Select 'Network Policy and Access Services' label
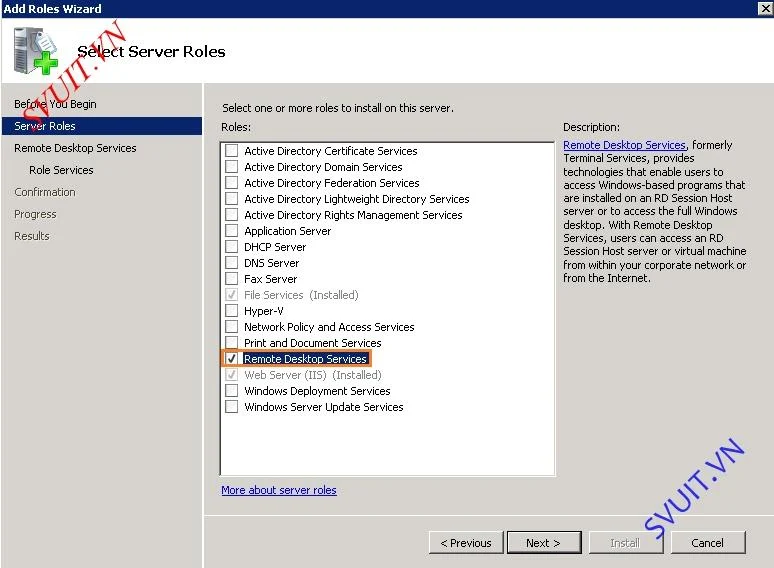 329,327
